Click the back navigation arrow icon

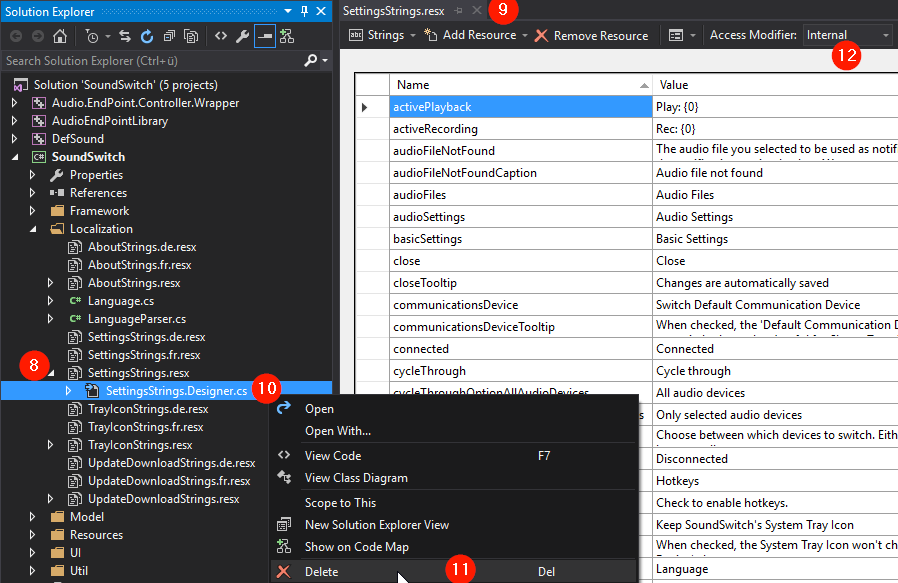pyautogui.click(x=15, y=35)
